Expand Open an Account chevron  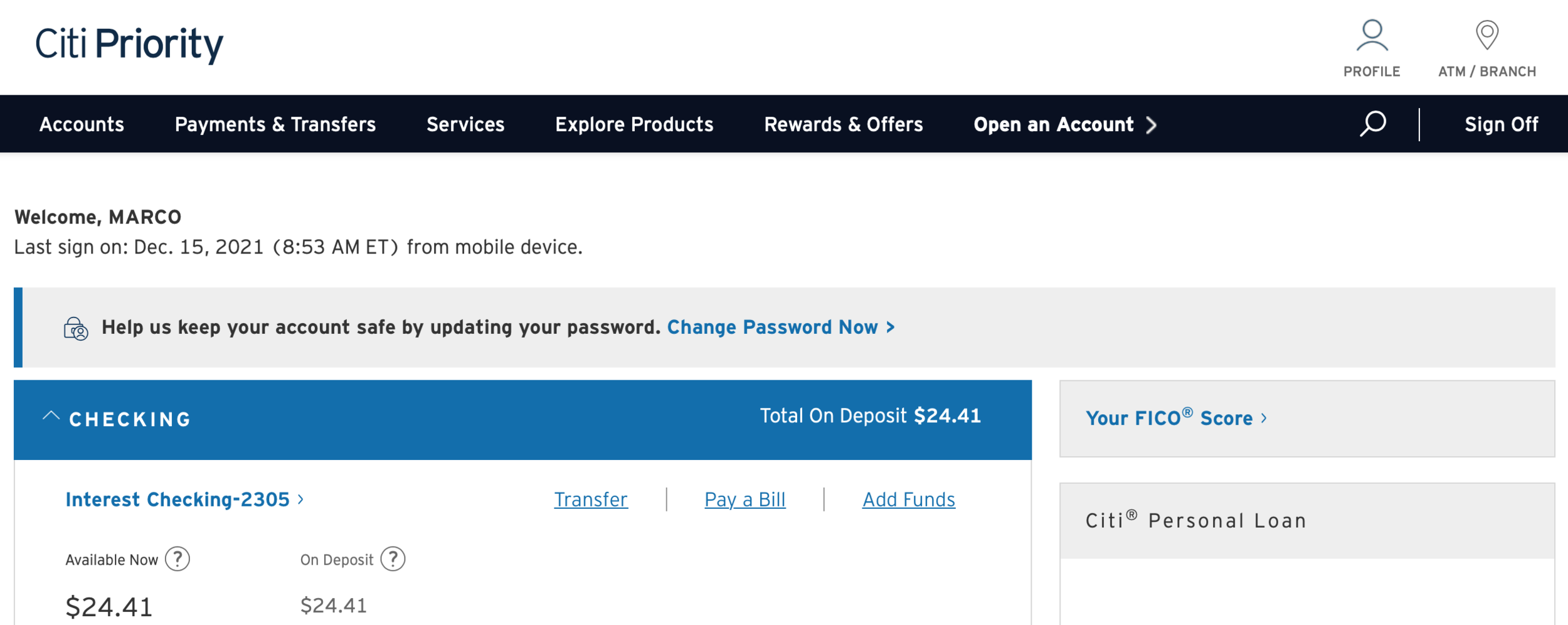1151,125
